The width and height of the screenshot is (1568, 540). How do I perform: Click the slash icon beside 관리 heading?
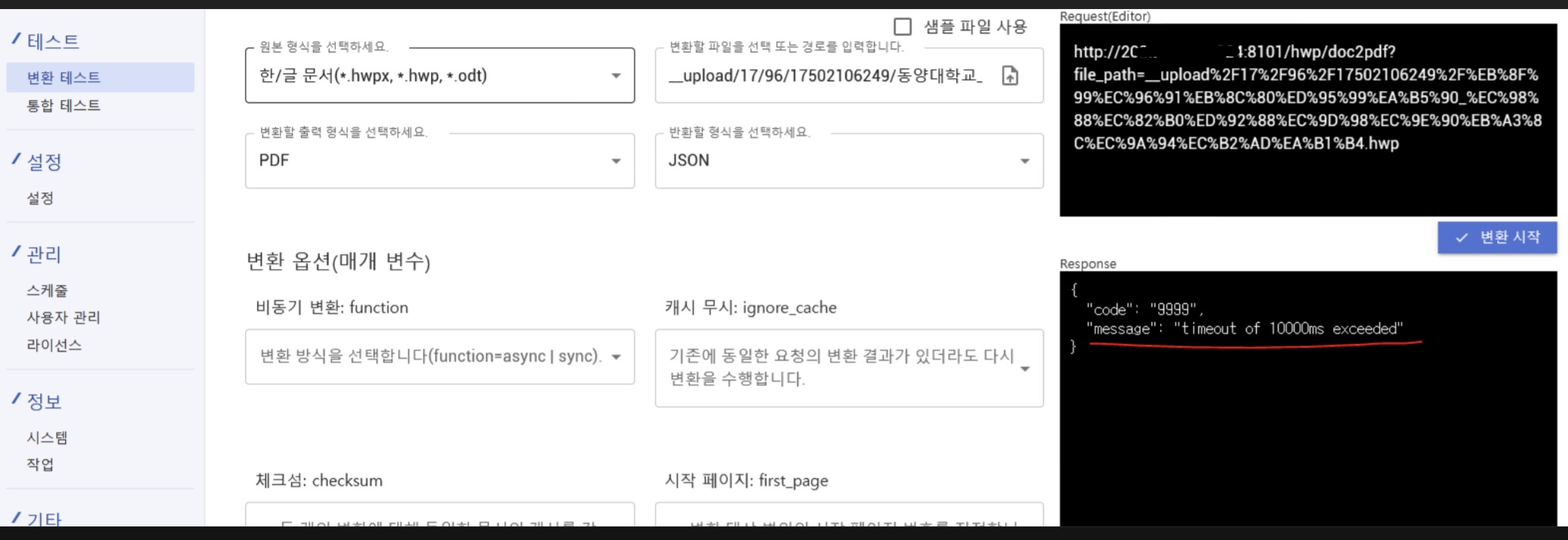coord(16,251)
